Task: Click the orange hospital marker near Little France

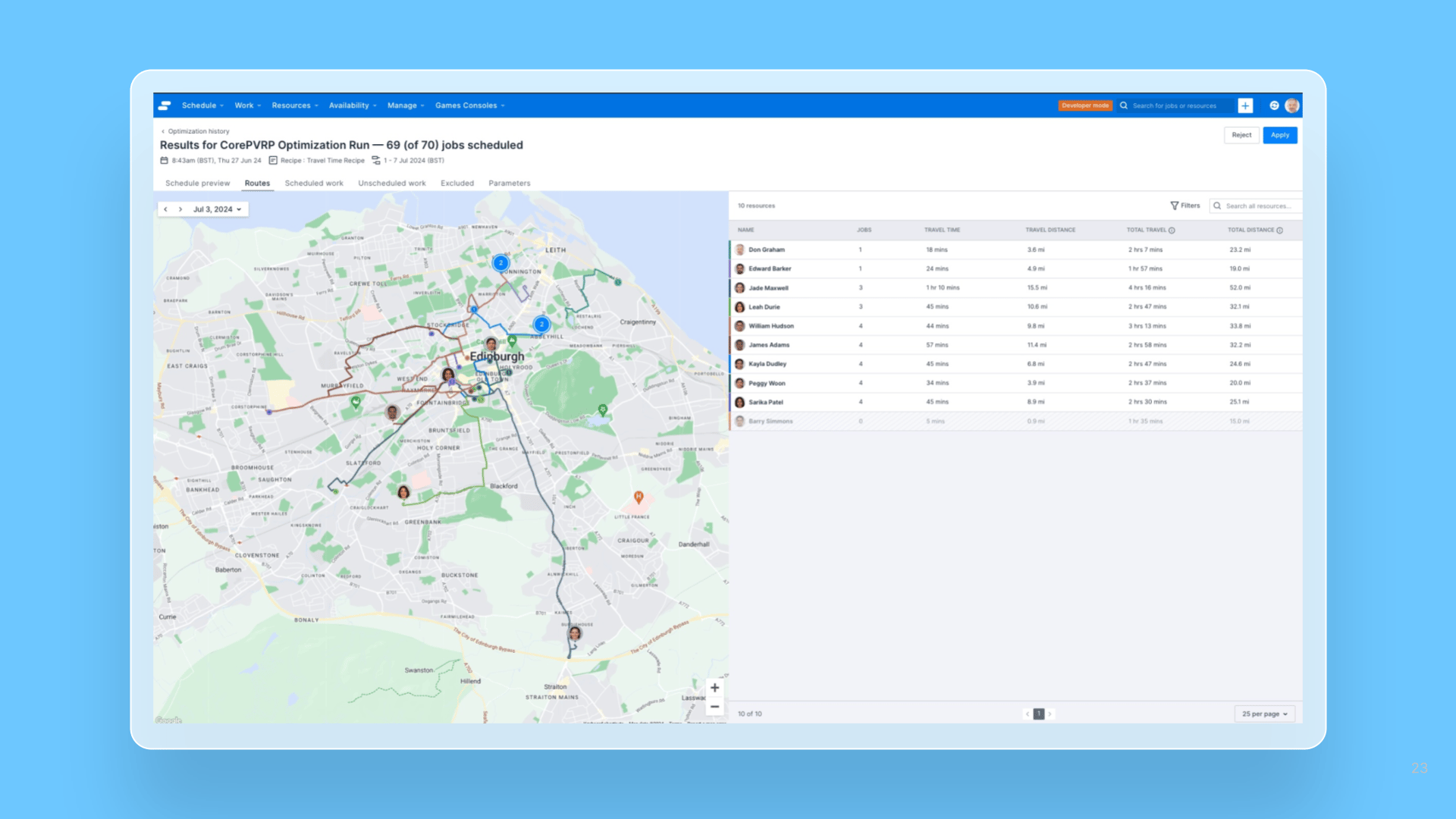Action: click(639, 497)
